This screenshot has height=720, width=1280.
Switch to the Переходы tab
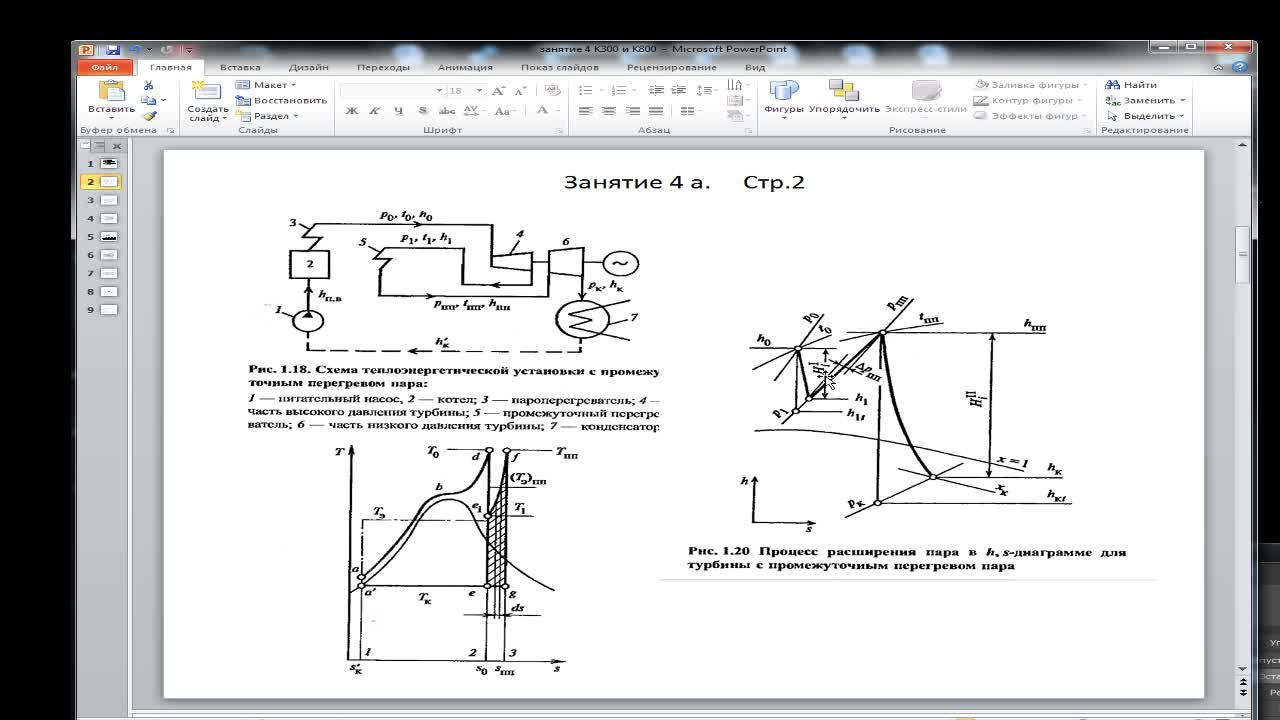(x=383, y=67)
